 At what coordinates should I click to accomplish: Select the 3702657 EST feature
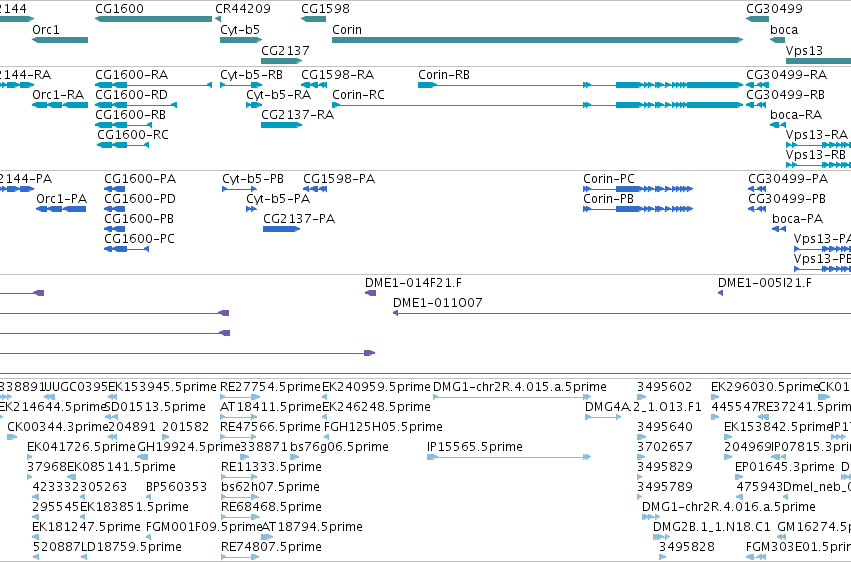click(642, 457)
